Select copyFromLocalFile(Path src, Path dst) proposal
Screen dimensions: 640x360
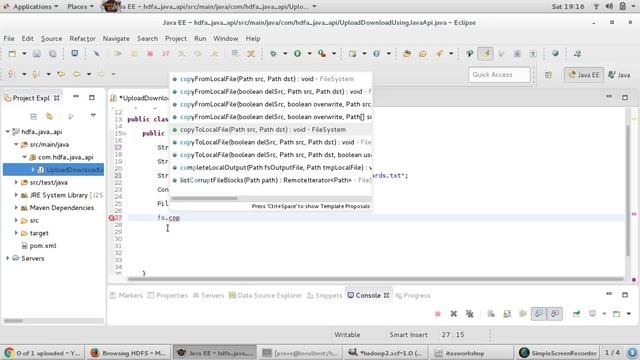(x=271, y=79)
